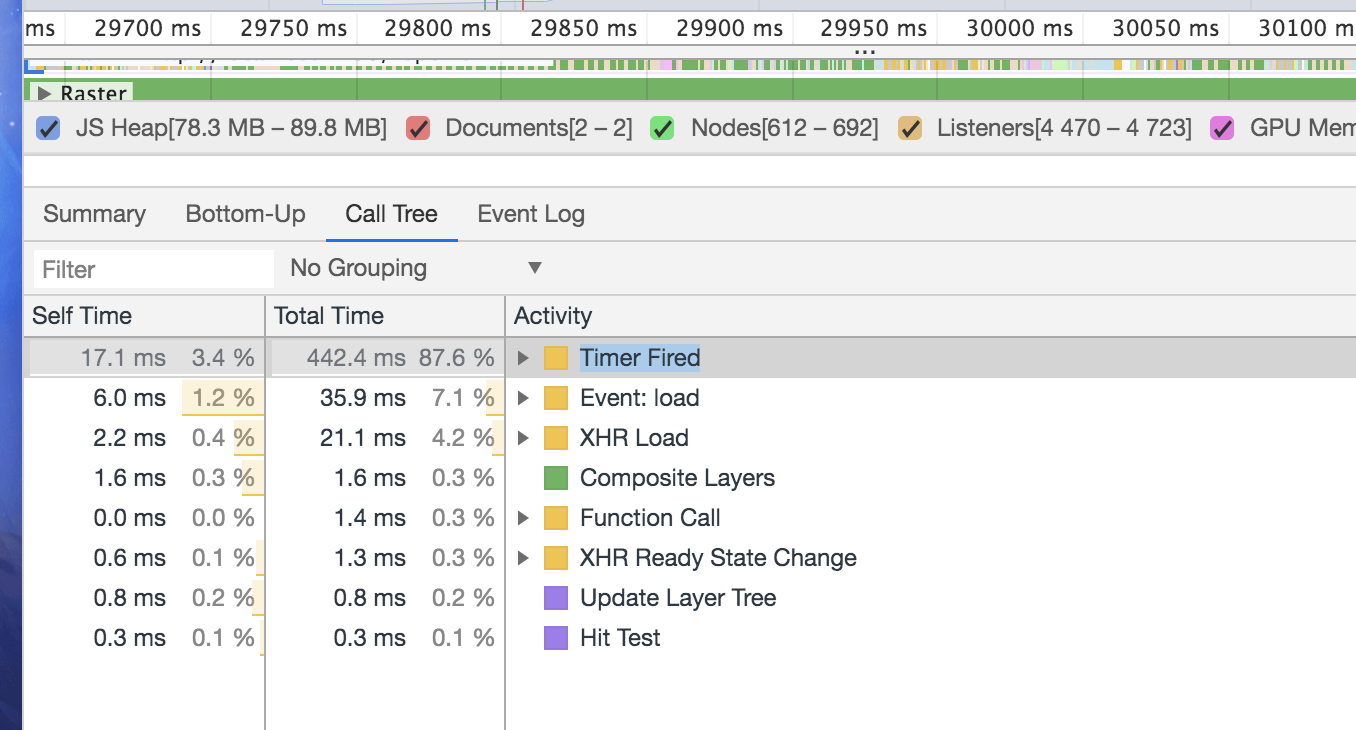Viewport: 1356px width, 730px height.
Task: Click the Function Call yellow icon
Action: tap(556, 518)
